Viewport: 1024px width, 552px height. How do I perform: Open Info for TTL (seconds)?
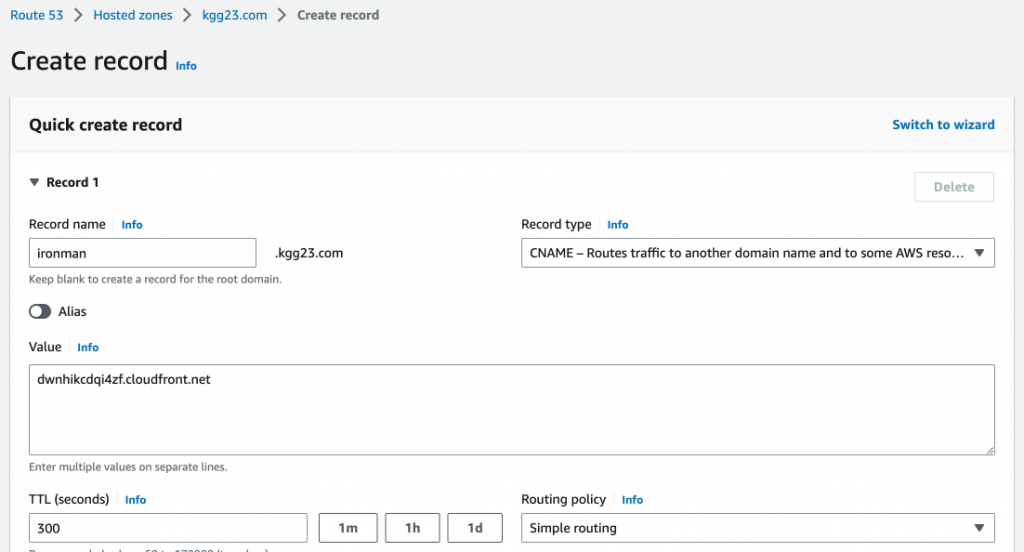tap(136, 500)
